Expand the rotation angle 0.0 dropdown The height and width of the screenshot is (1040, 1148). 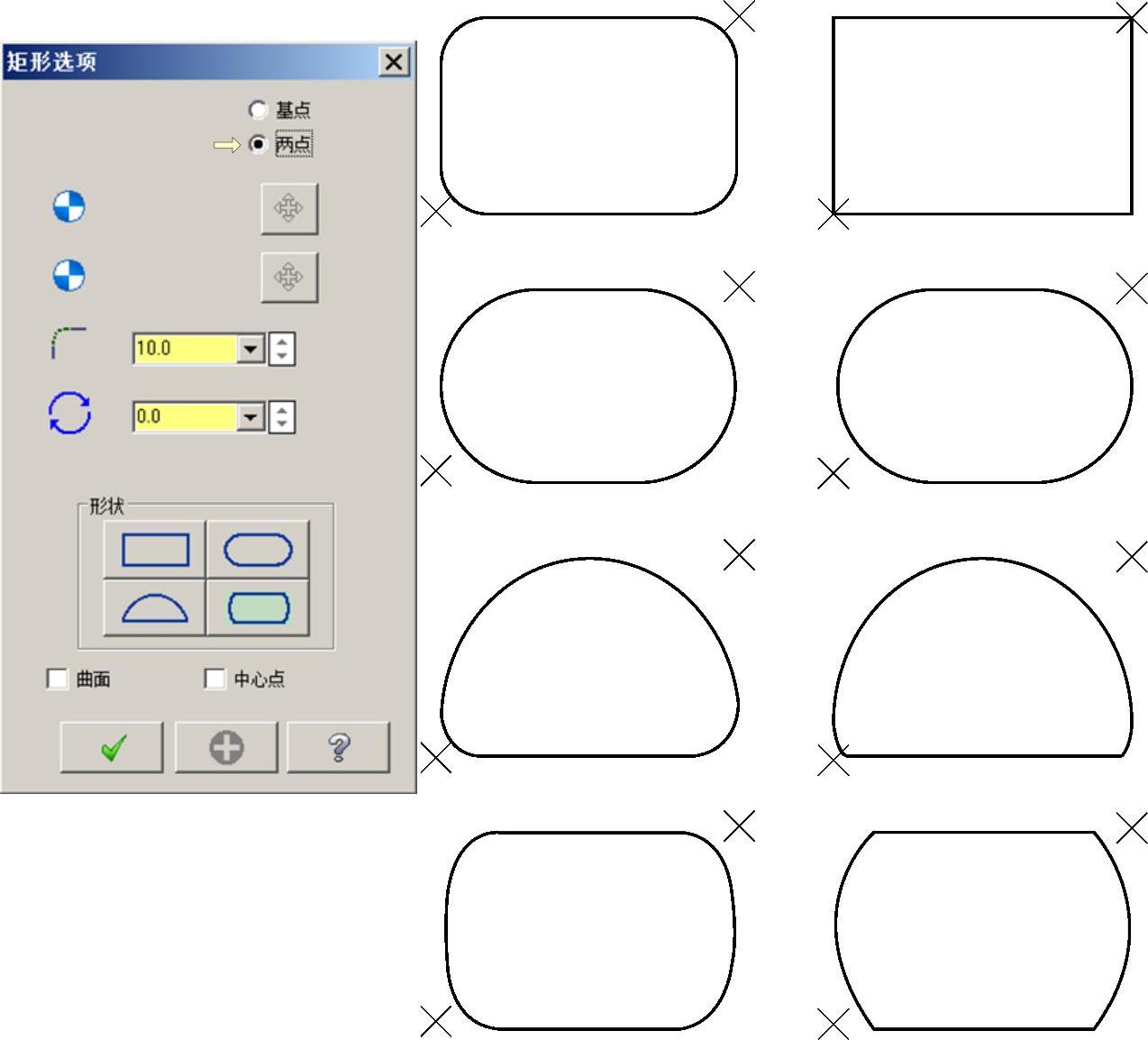coord(251,416)
